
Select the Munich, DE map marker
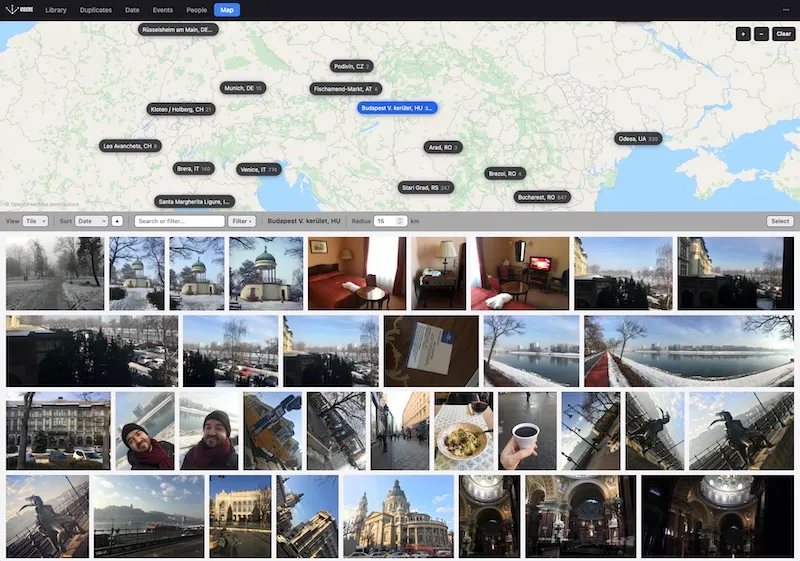tap(243, 88)
